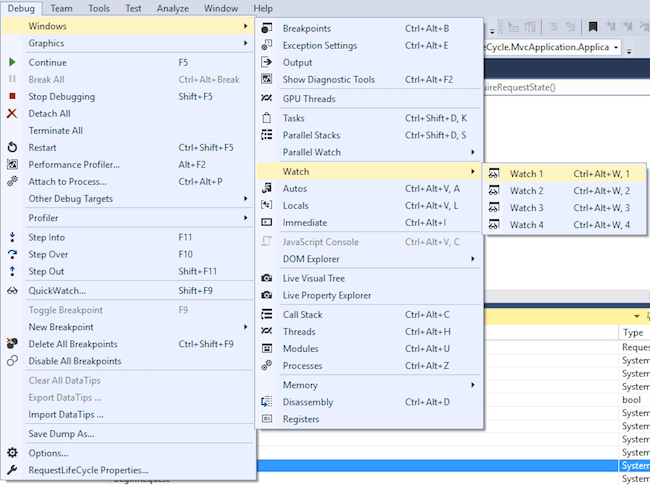
Task: Open the Analyze menu
Action: click(x=172, y=8)
